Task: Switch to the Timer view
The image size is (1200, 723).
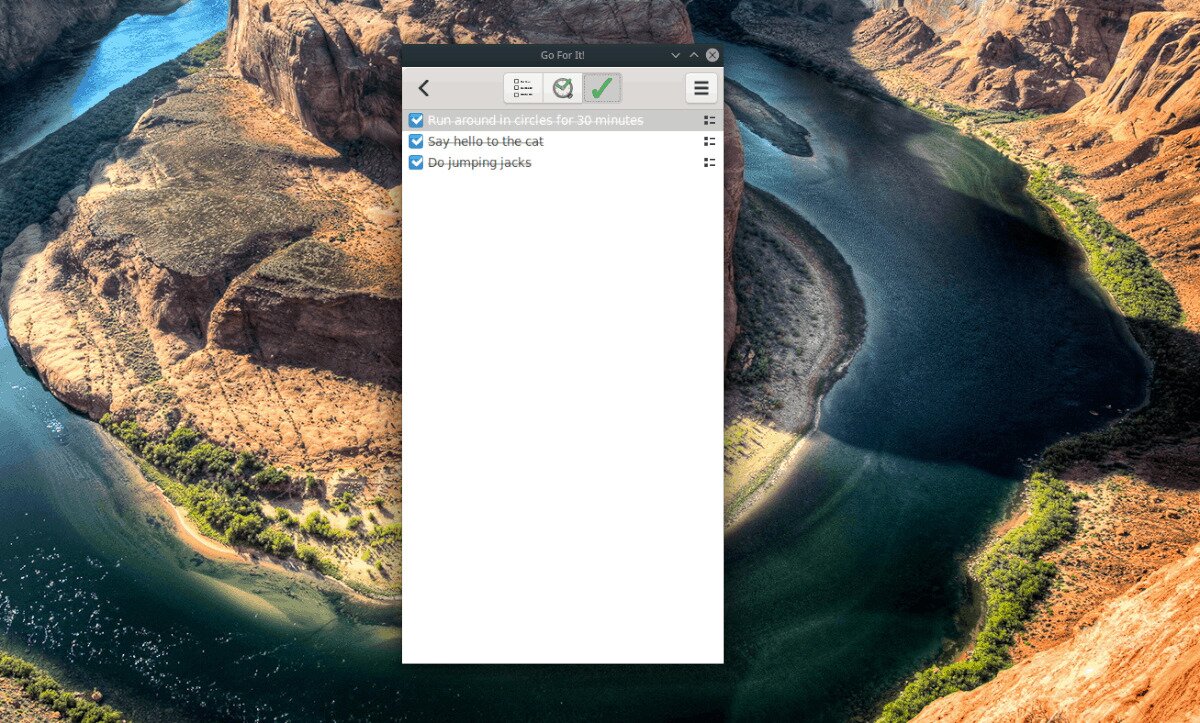Action: (x=563, y=89)
